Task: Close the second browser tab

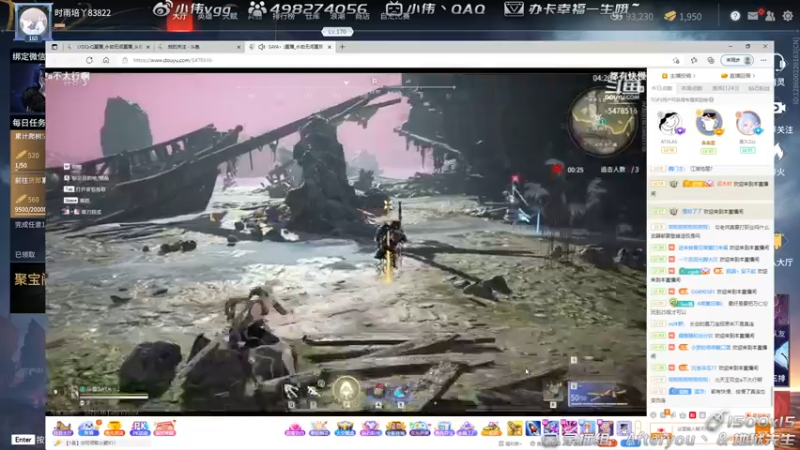Action: point(238,47)
